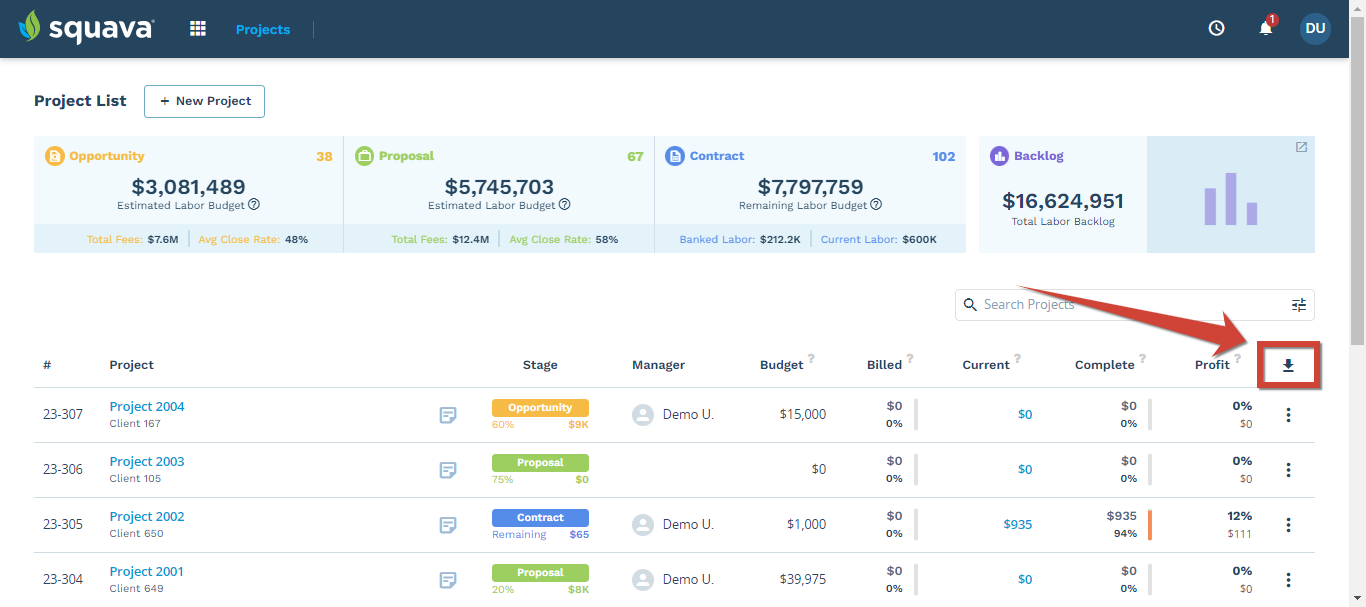Click Demo U. manager avatar on Project 2002 row
The width and height of the screenshot is (1366, 607).
[642, 524]
